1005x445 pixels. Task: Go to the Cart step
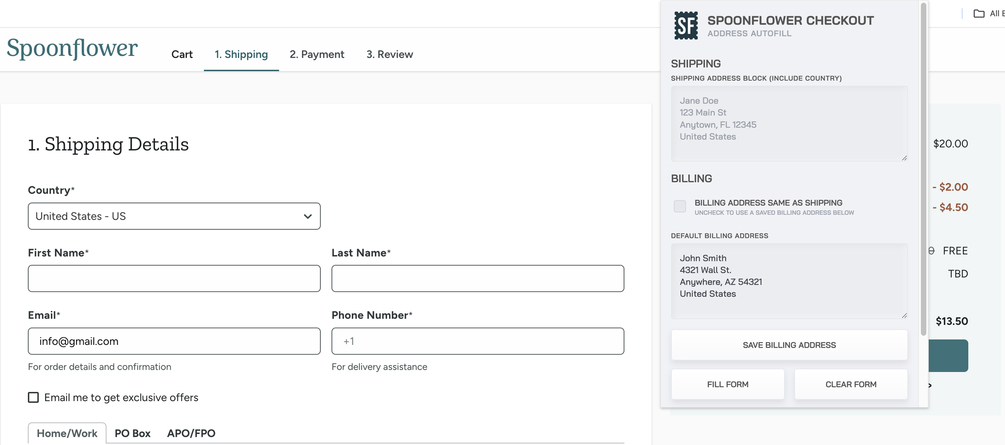tap(182, 54)
